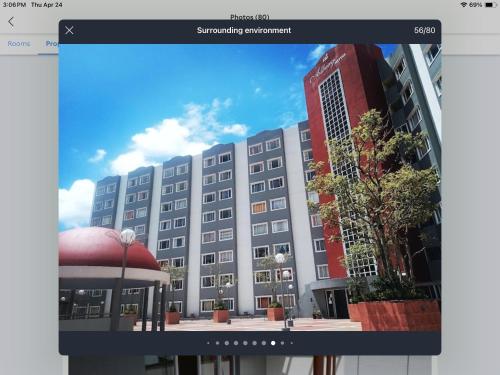Screen dimensions: 500x375
Task: Close the photo viewer with the X icon
Action: click(x=69, y=30)
